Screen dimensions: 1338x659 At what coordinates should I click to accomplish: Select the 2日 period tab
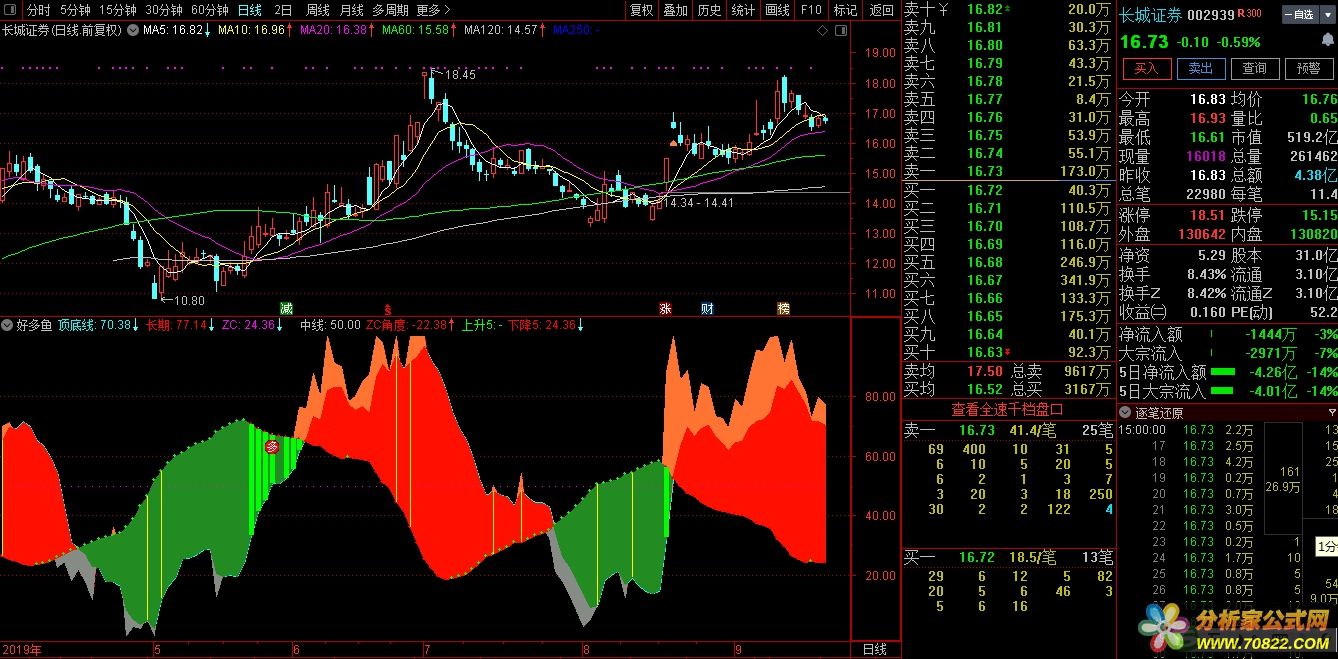click(284, 10)
